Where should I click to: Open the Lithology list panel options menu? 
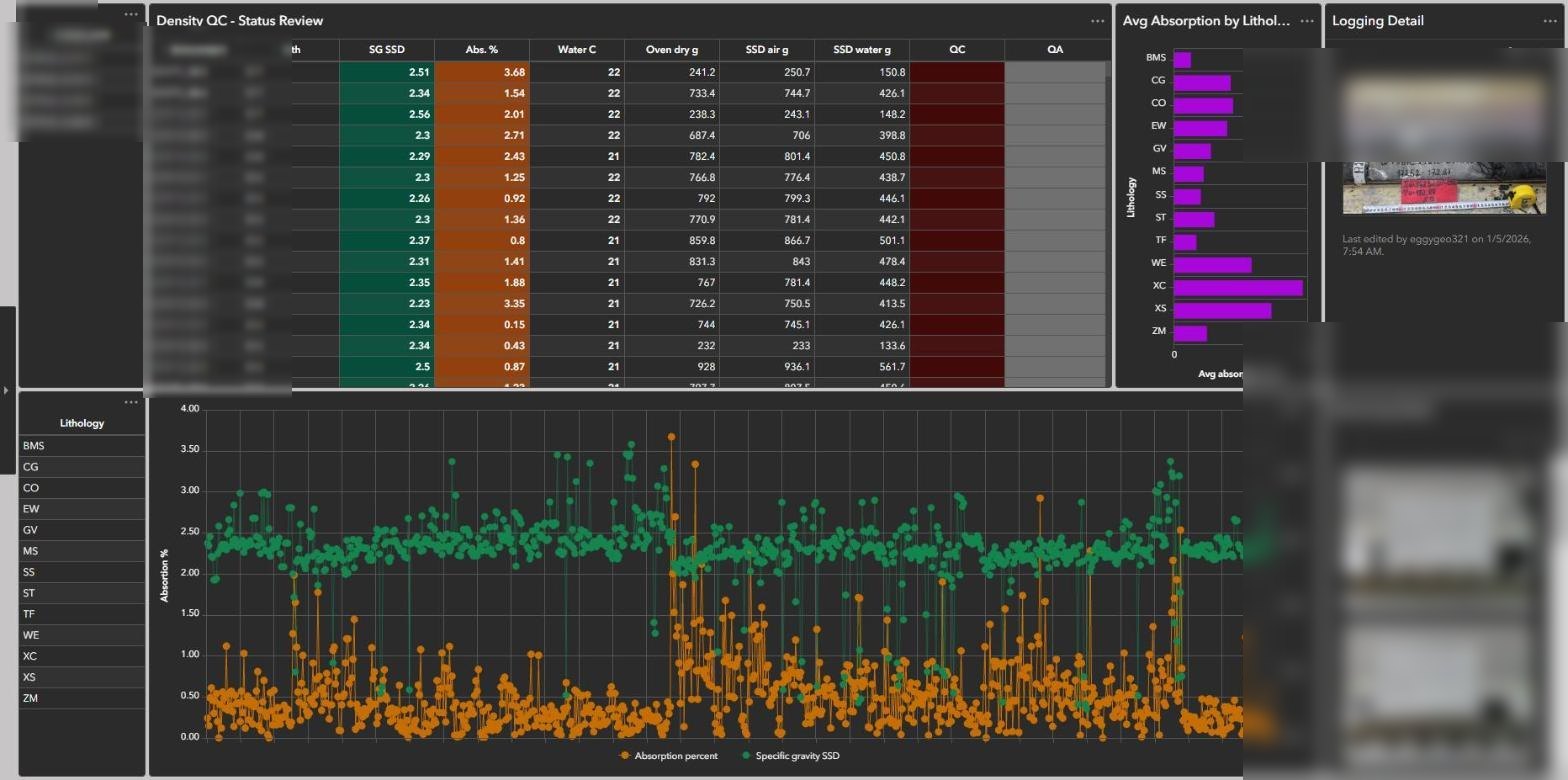pyautogui.click(x=131, y=402)
